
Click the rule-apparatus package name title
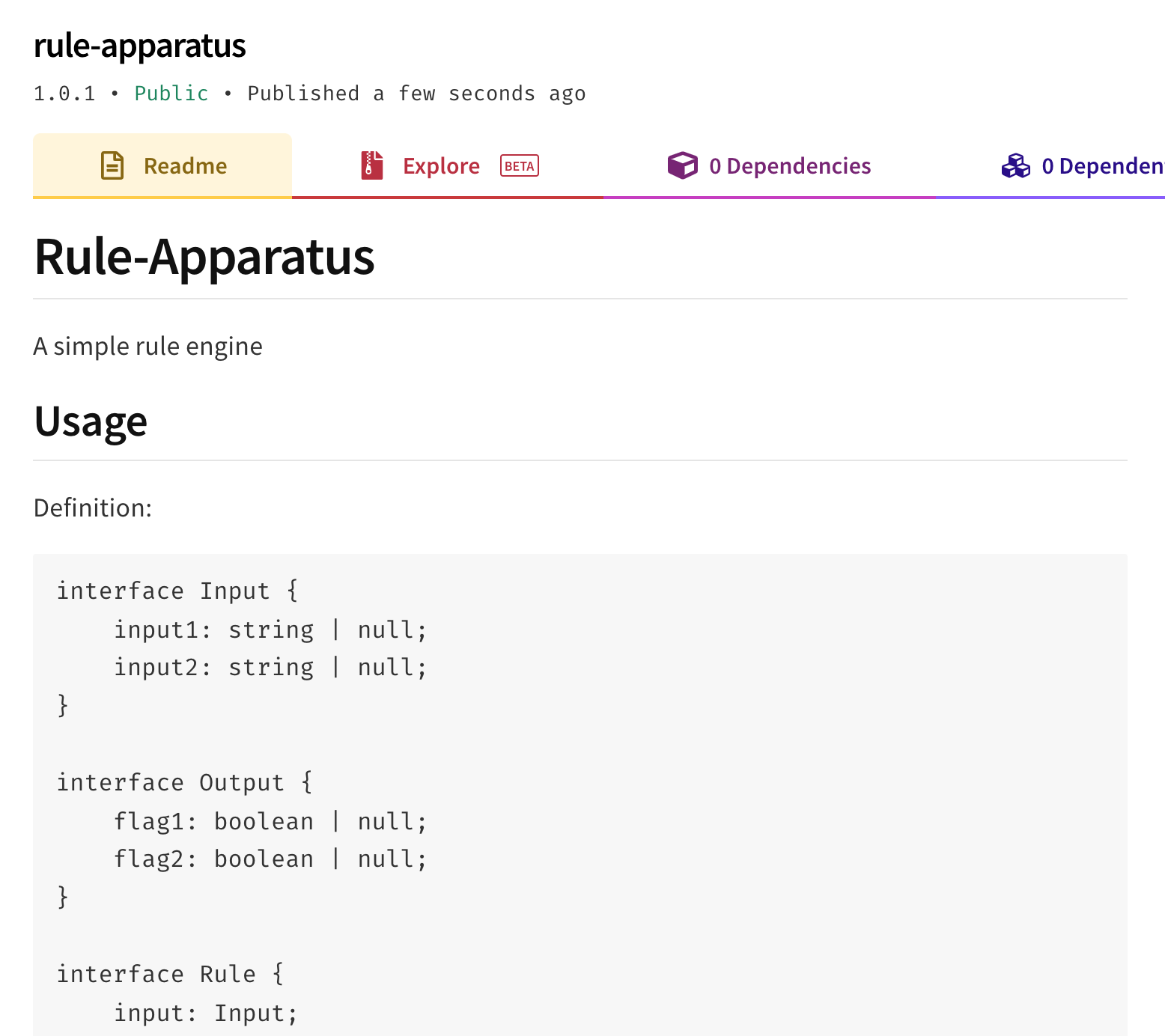tap(140, 46)
